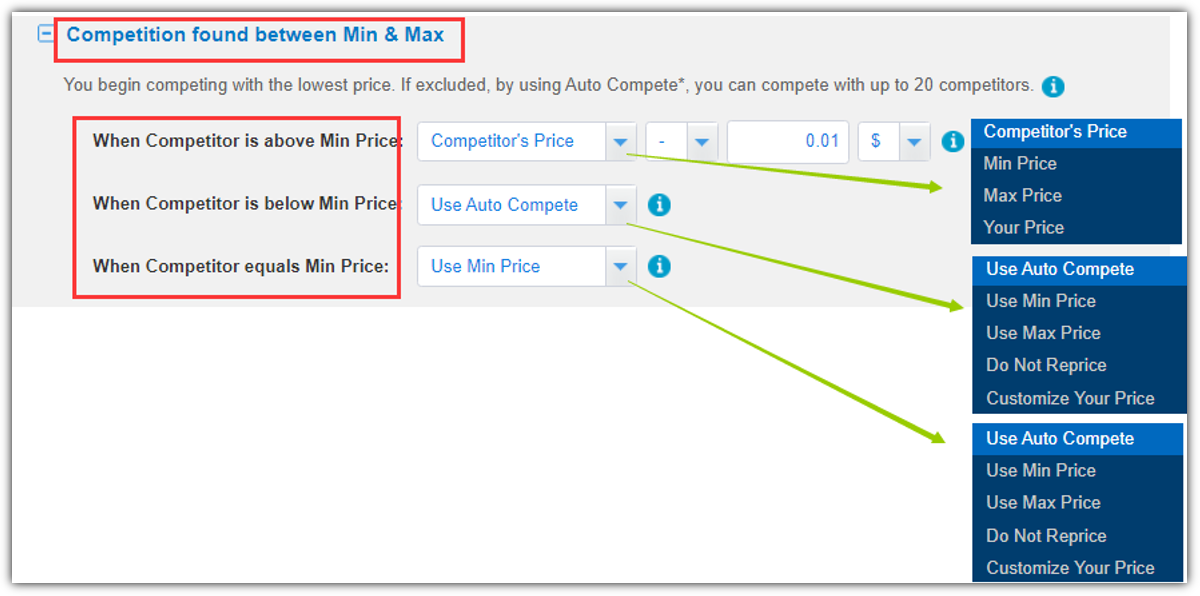Click the 0.01 amount input field
1200x596 pixels.
pyautogui.click(x=788, y=142)
